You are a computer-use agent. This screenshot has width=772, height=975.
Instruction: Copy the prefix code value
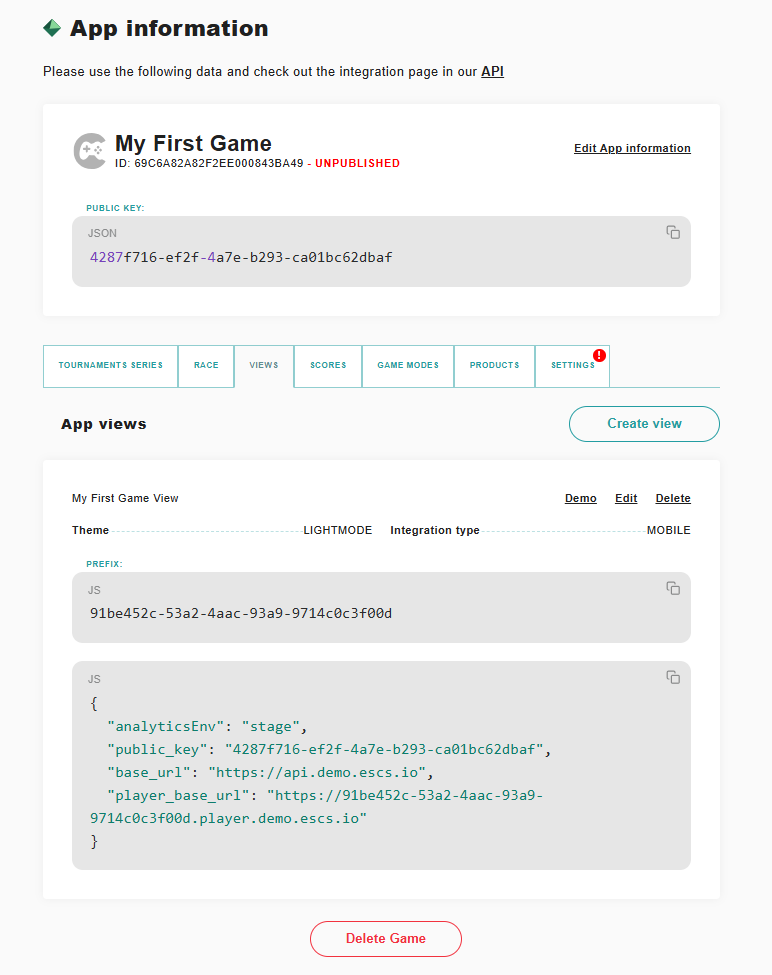[x=673, y=588]
